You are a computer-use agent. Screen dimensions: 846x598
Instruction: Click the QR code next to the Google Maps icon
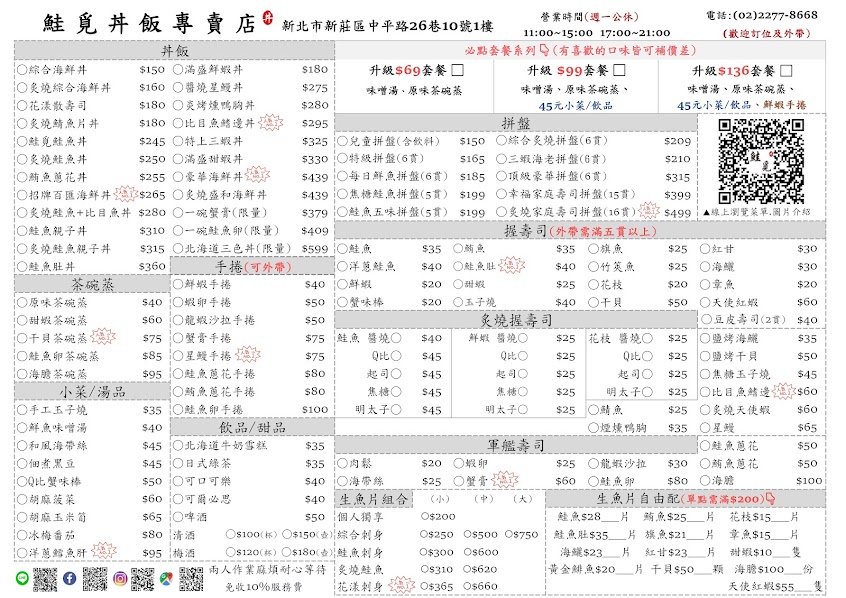pyautogui.click(x=191, y=579)
